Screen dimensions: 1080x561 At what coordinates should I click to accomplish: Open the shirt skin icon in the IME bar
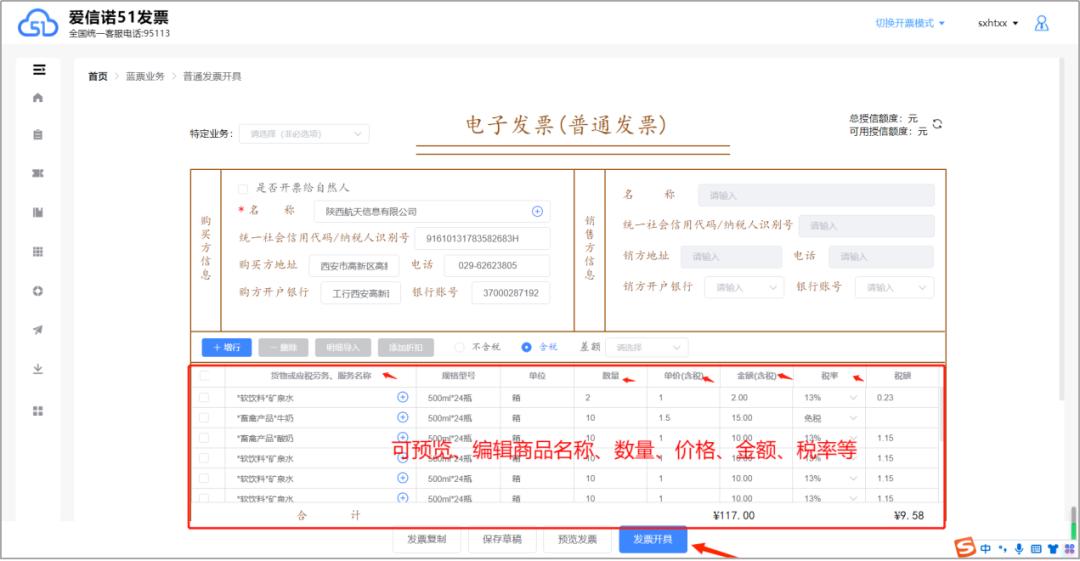1052,549
